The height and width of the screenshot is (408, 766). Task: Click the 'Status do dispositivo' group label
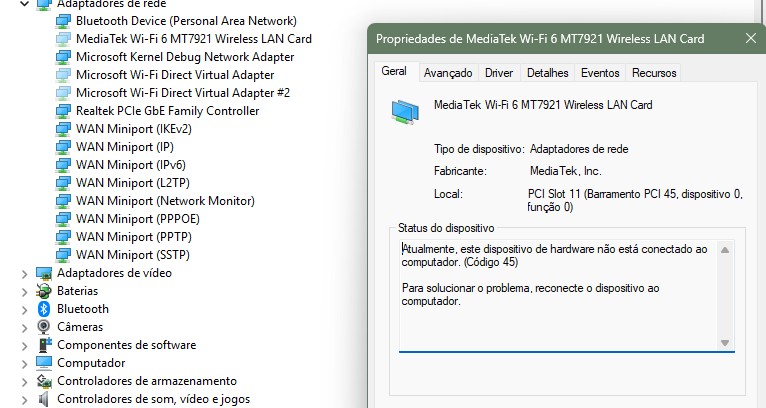pos(446,228)
